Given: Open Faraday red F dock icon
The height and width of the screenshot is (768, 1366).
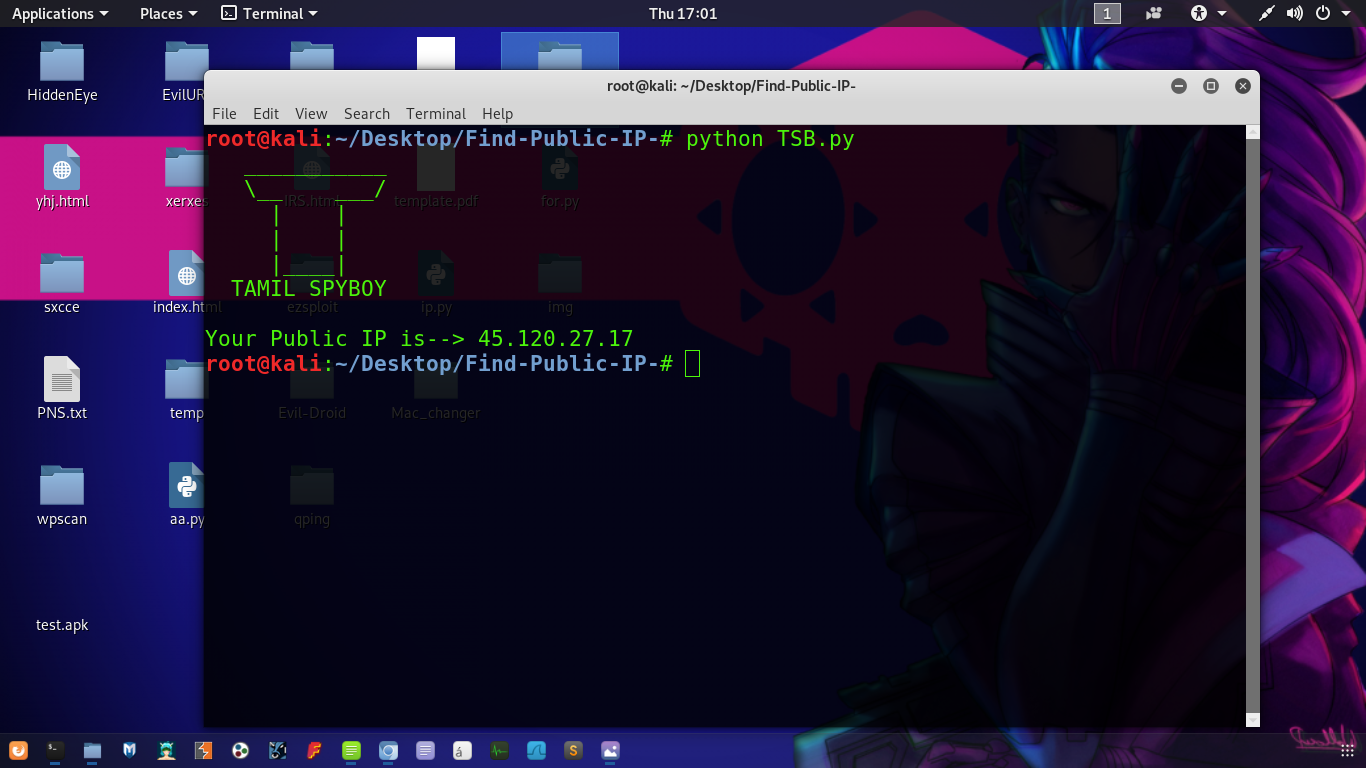Looking at the screenshot, I should (314, 750).
